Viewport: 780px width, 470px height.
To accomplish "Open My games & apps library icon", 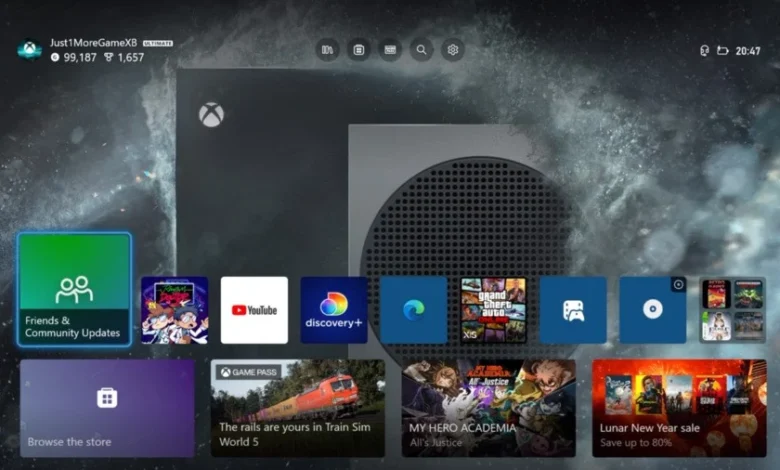I will pos(326,49).
